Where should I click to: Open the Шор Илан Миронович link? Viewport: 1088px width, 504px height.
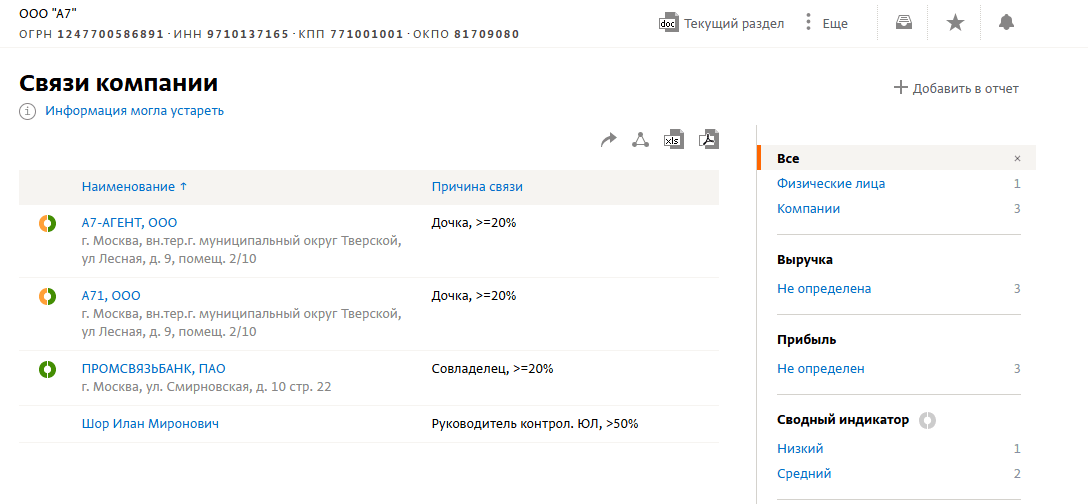tap(151, 423)
